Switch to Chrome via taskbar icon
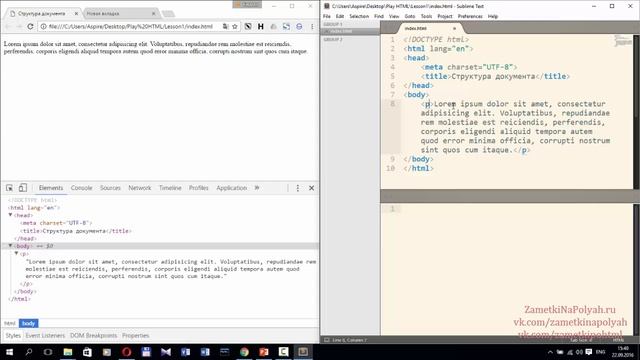This screenshot has height=360, width=640. (244, 352)
